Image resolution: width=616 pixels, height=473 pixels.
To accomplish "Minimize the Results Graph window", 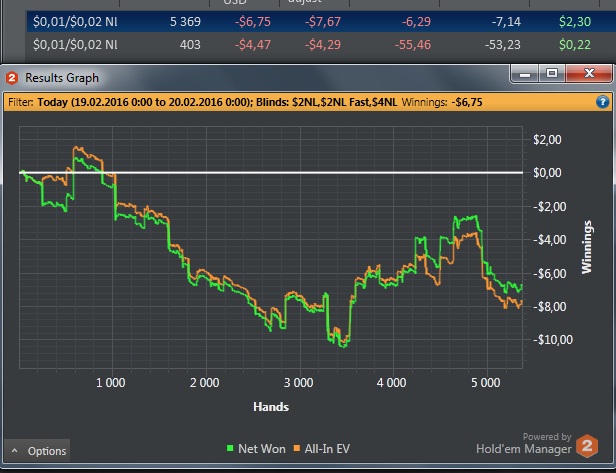I will point(525,73).
